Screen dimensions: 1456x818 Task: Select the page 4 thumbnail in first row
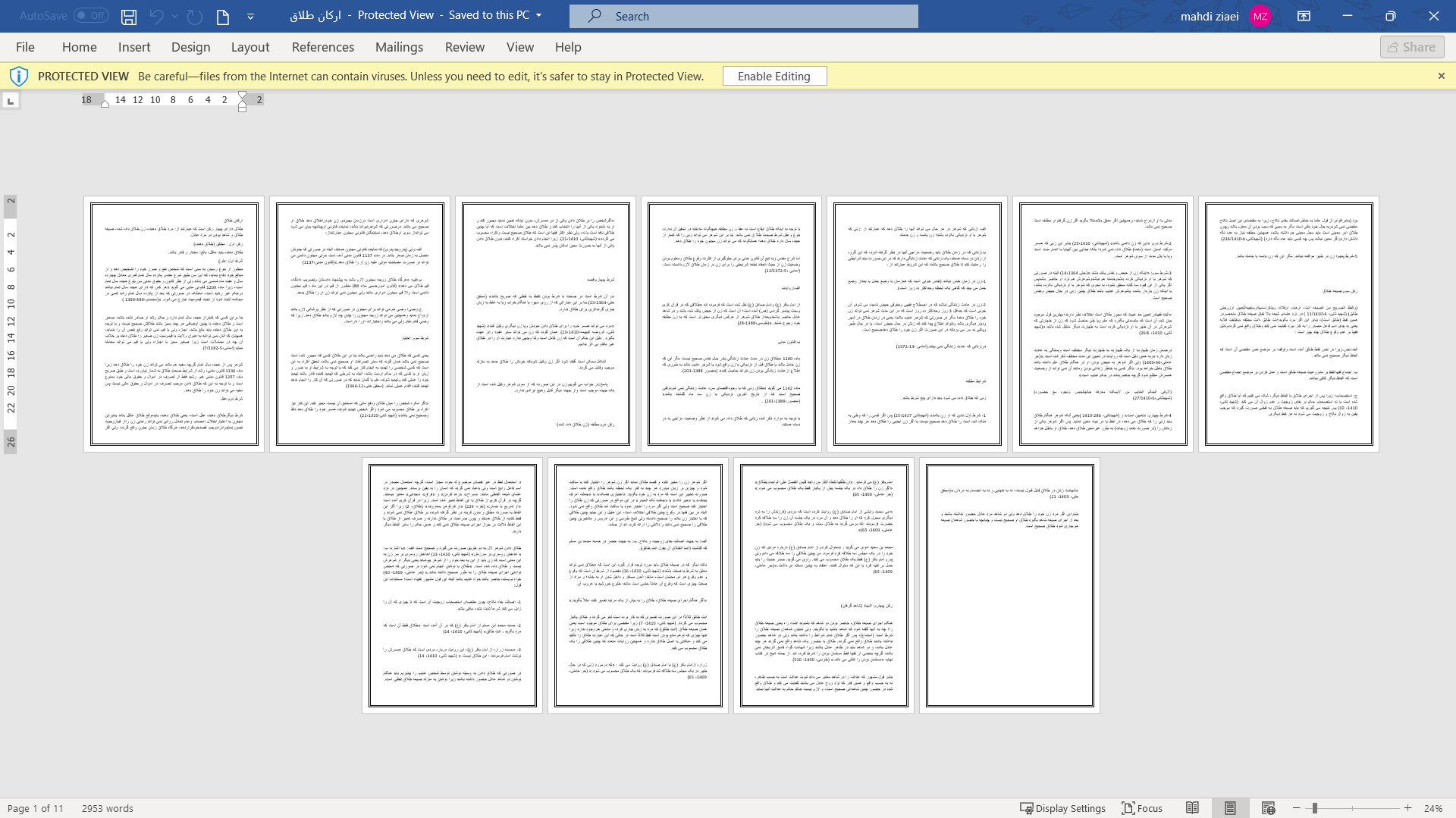tap(732, 324)
